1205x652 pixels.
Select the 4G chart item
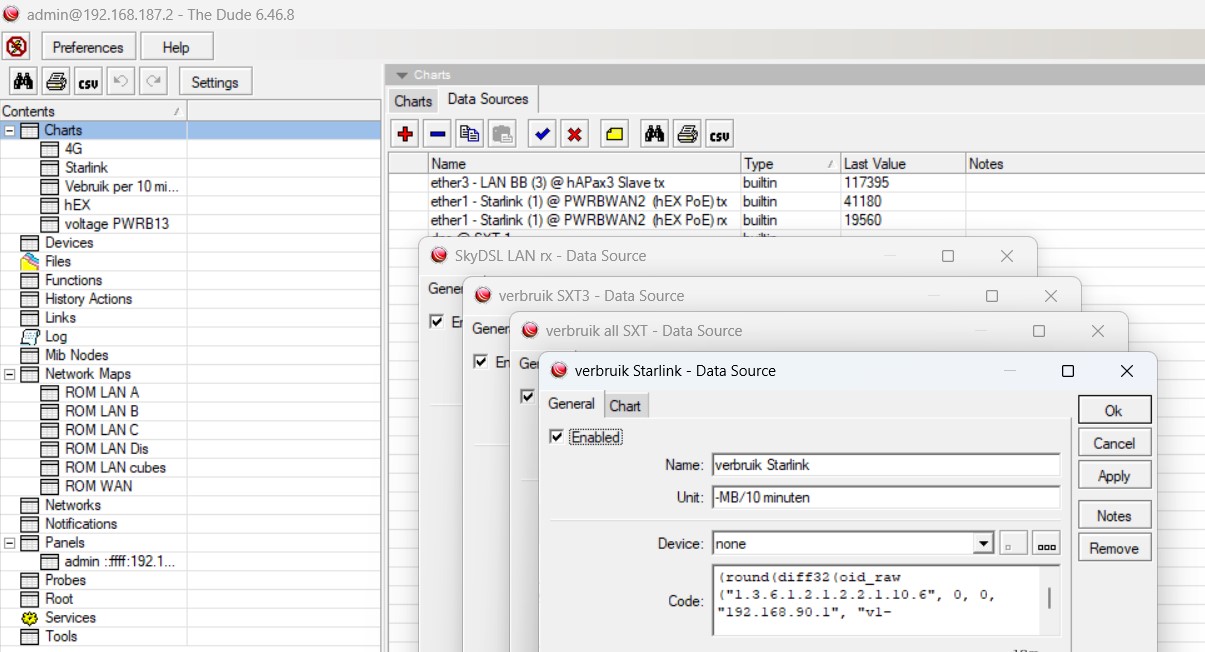point(73,148)
